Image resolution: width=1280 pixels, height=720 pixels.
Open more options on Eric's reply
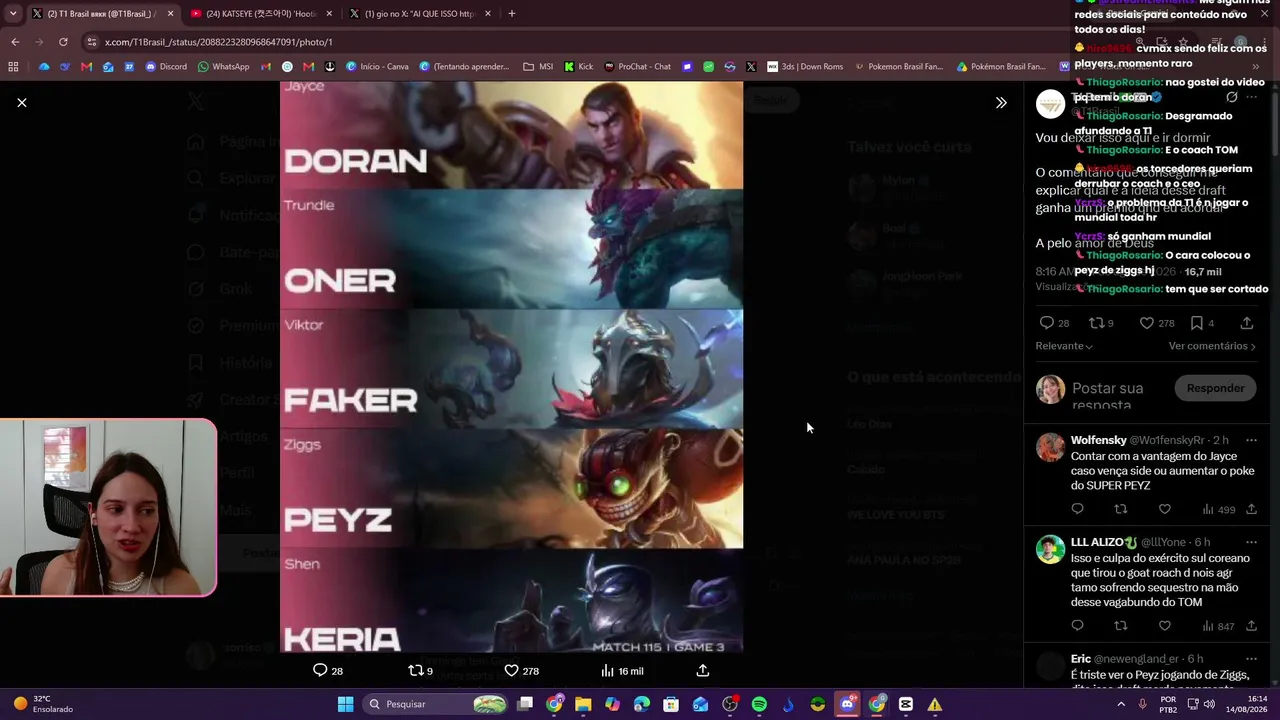point(1251,659)
